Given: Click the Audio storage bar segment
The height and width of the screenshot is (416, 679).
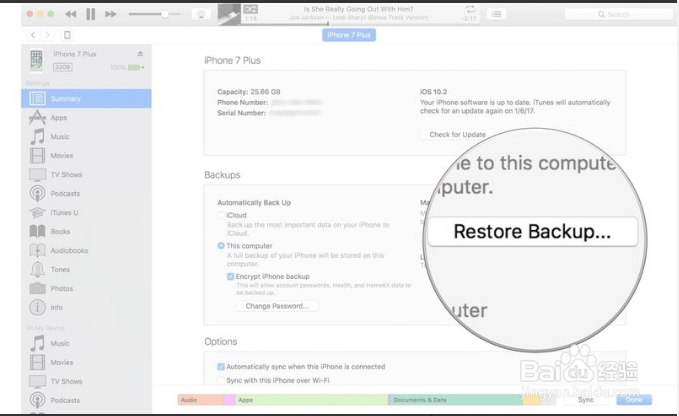Looking at the screenshot, I should [201, 400].
